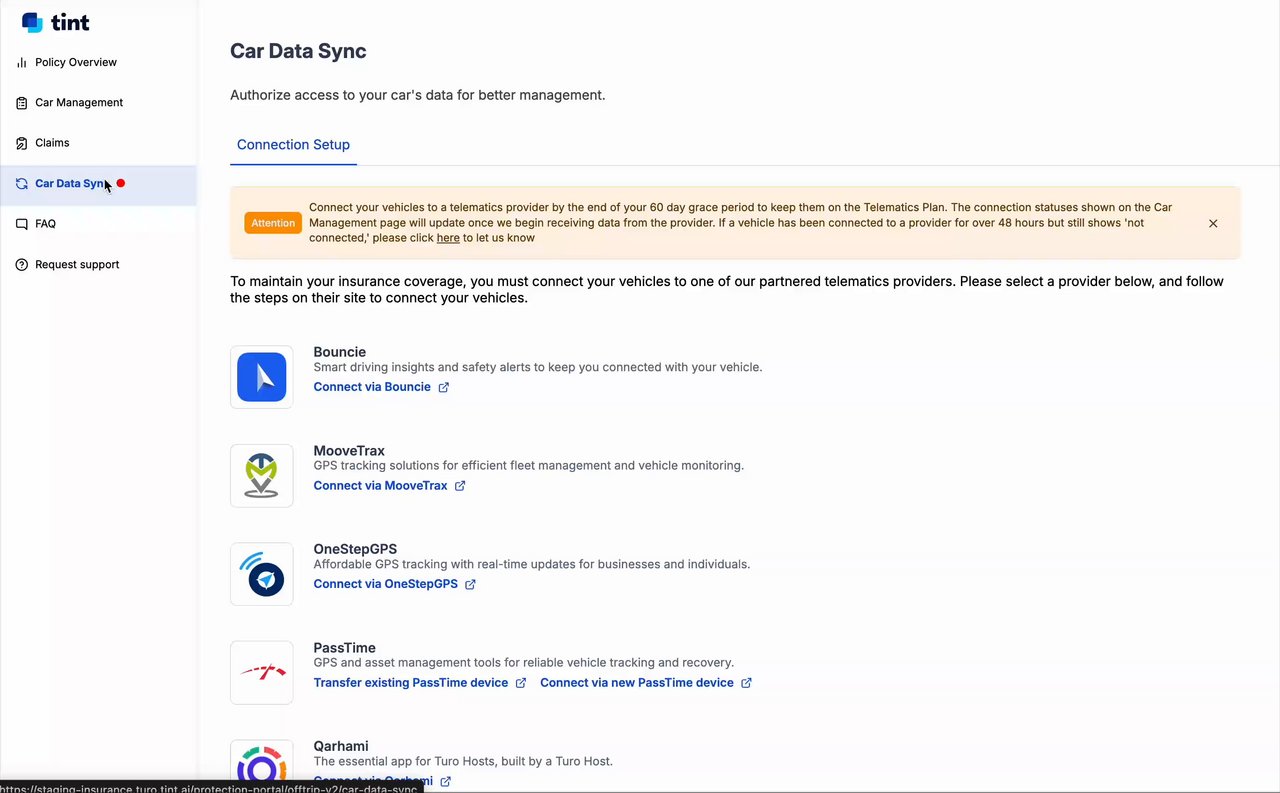Click the Request support question mark icon
The width and height of the screenshot is (1280, 793).
[22, 265]
